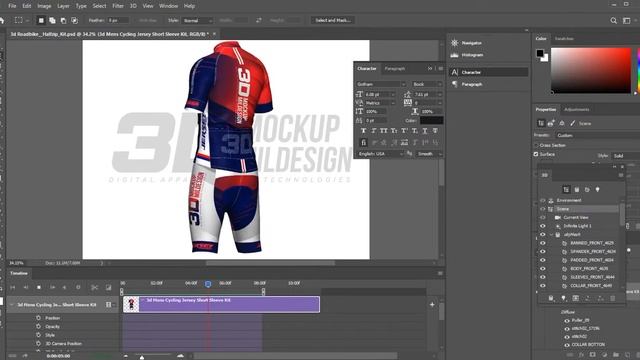Choose Add to Selection mode icon
The image size is (640, 360).
[x=52, y=20]
